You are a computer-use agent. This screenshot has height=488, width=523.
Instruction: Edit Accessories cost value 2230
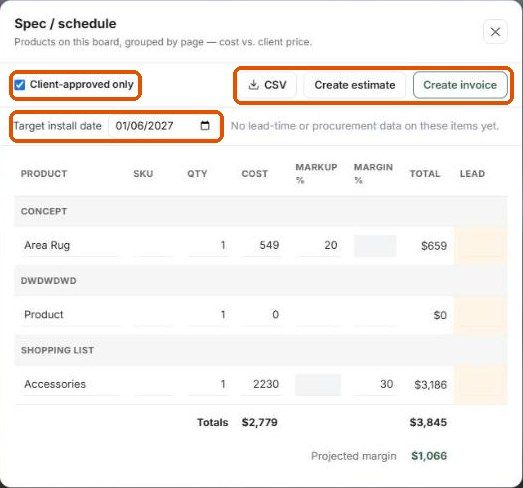(262, 385)
